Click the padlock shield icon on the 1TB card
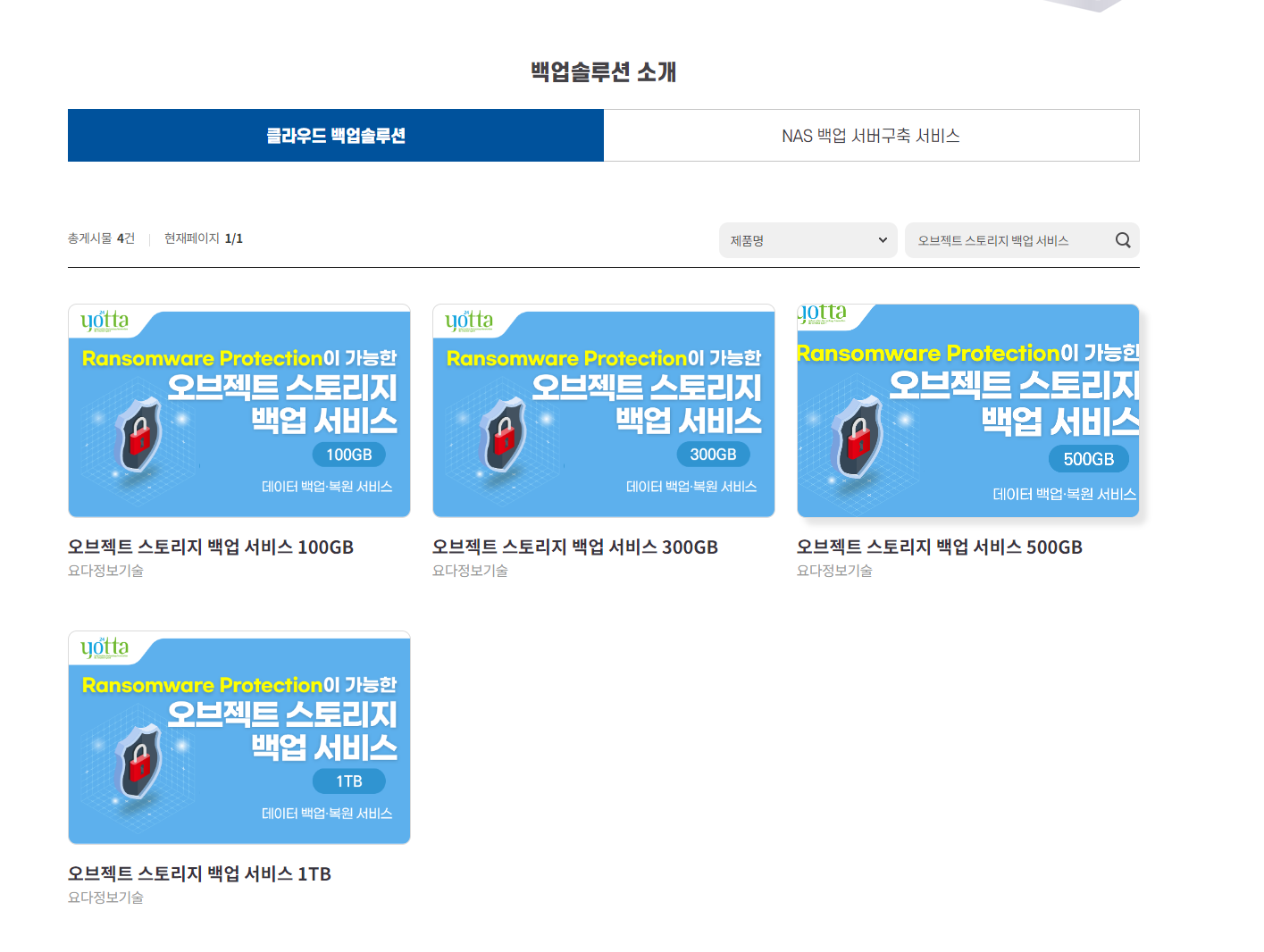 point(138,762)
